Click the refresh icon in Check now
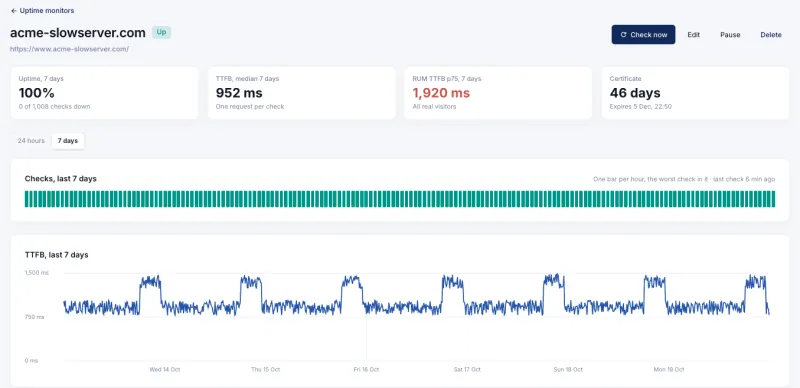The image size is (800, 388). (x=623, y=35)
